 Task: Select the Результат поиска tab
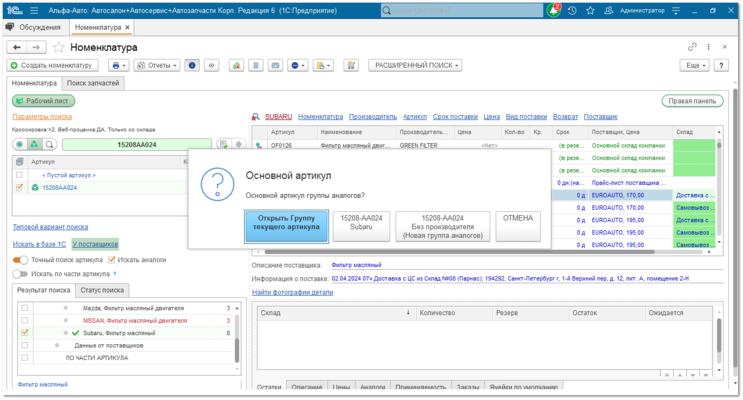coord(44,290)
